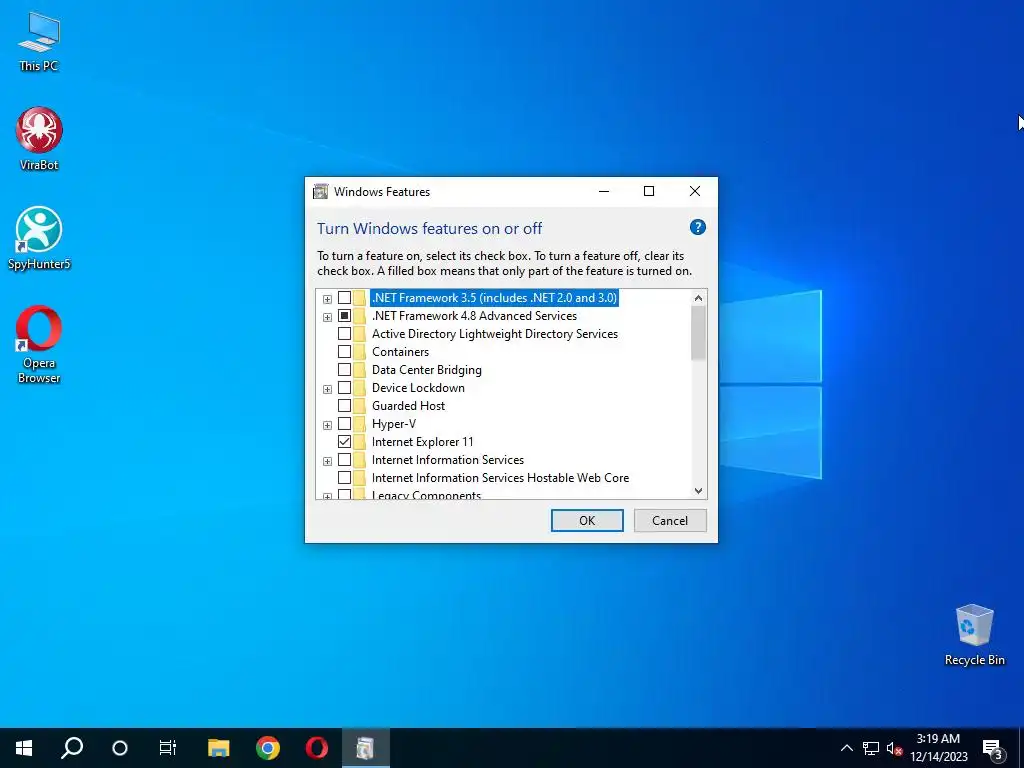
Task: Click Cancel in Windows Features
Action: tap(670, 520)
